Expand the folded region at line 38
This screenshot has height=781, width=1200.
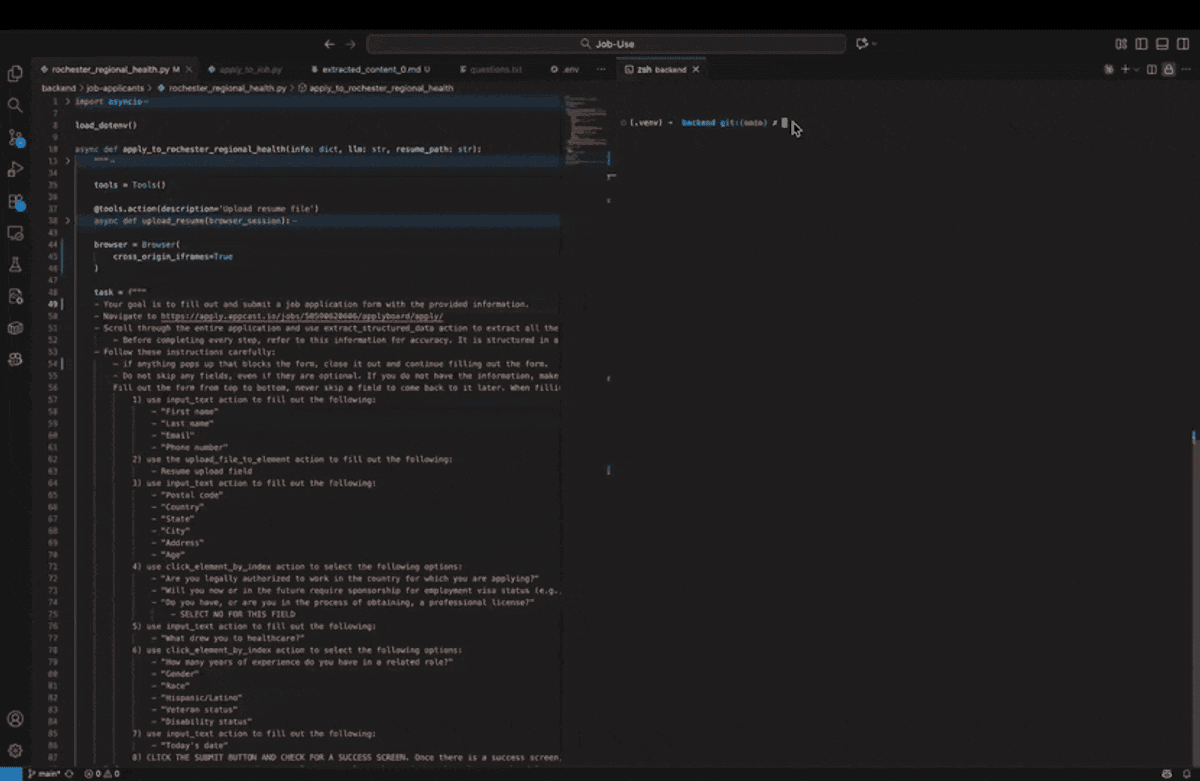pos(70,221)
